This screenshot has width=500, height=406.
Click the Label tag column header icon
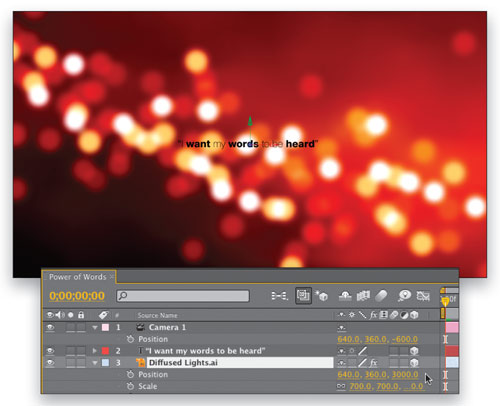tap(104, 315)
